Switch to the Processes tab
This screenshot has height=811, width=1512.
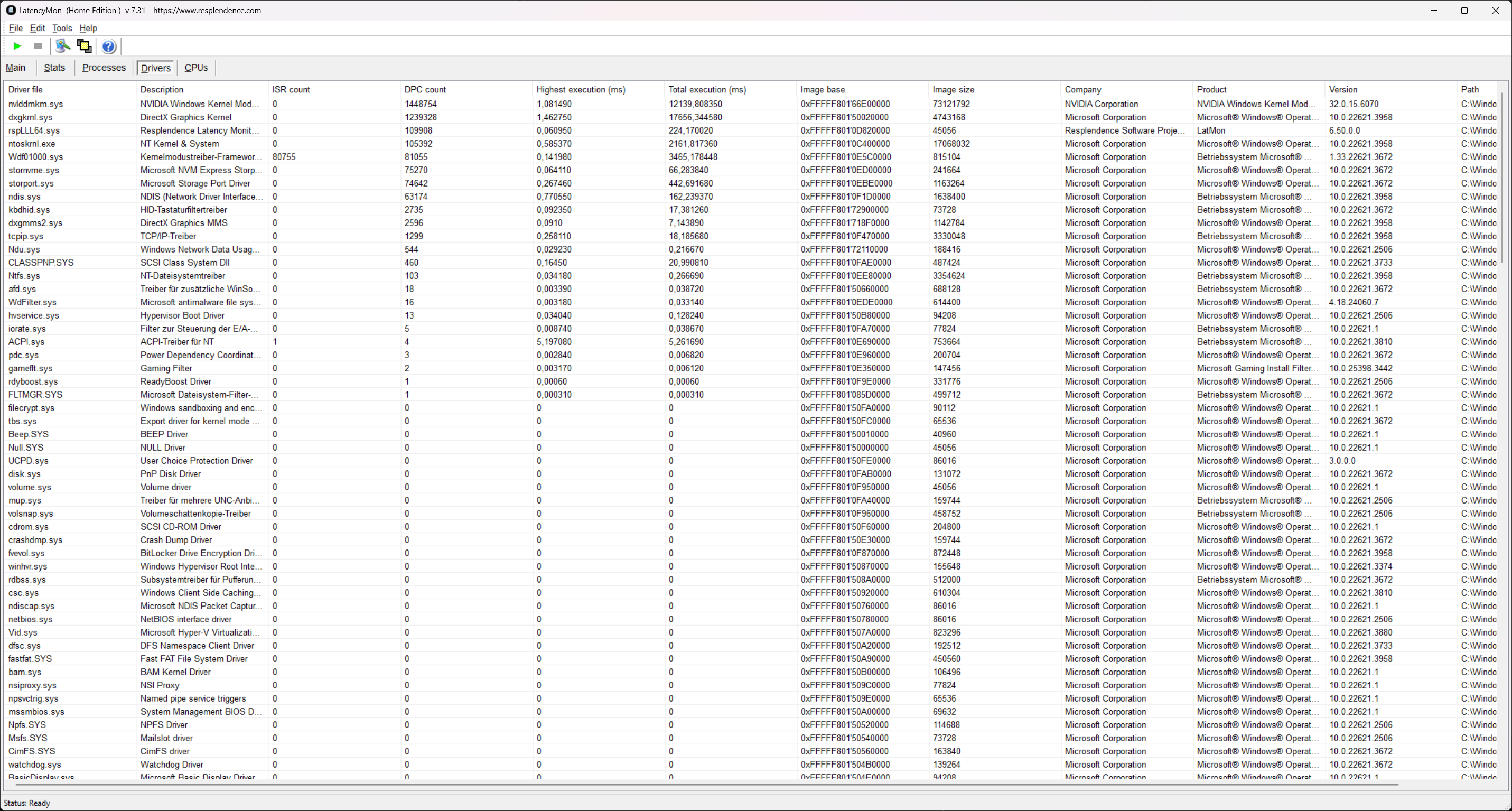pyautogui.click(x=104, y=68)
